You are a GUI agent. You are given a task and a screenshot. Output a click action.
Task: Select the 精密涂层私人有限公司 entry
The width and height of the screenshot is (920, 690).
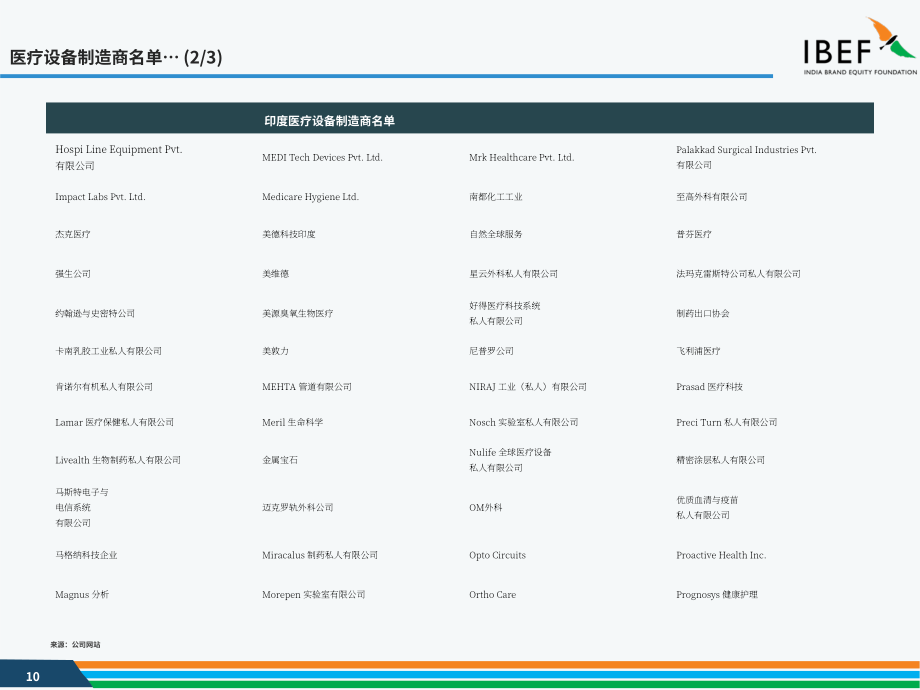click(721, 460)
